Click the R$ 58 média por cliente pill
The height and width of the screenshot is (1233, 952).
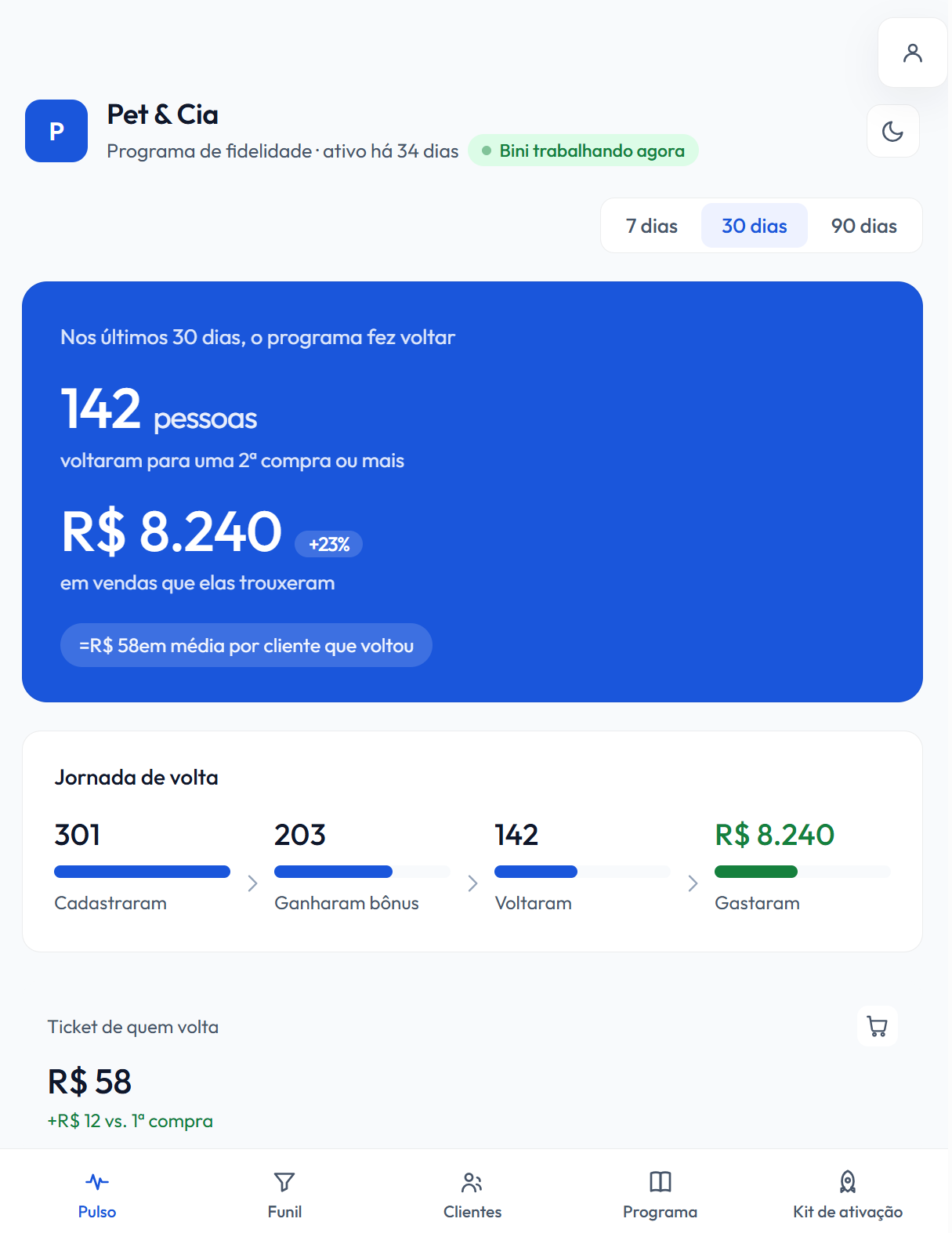coord(246,645)
